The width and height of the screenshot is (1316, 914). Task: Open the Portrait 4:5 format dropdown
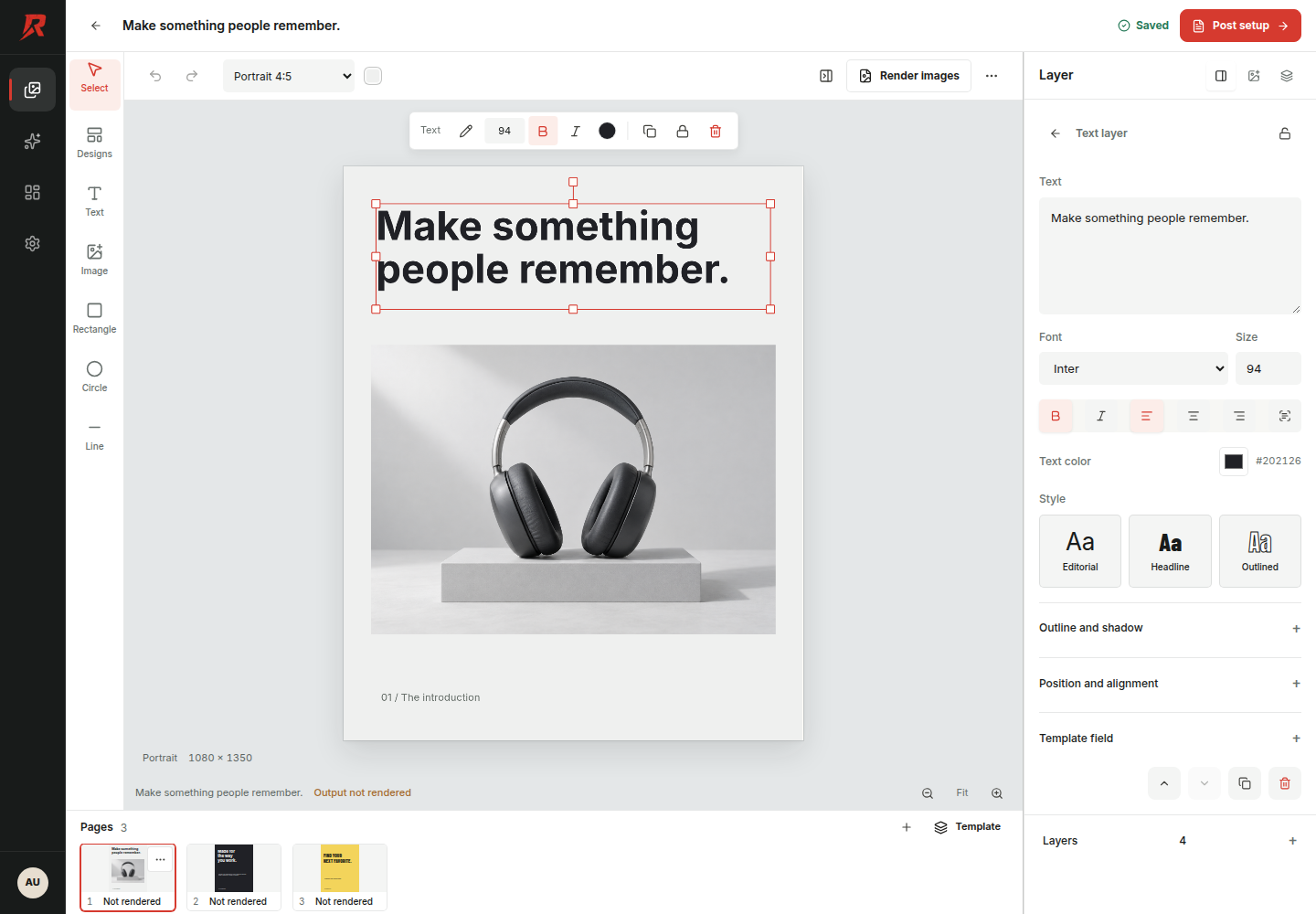coord(289,76)
